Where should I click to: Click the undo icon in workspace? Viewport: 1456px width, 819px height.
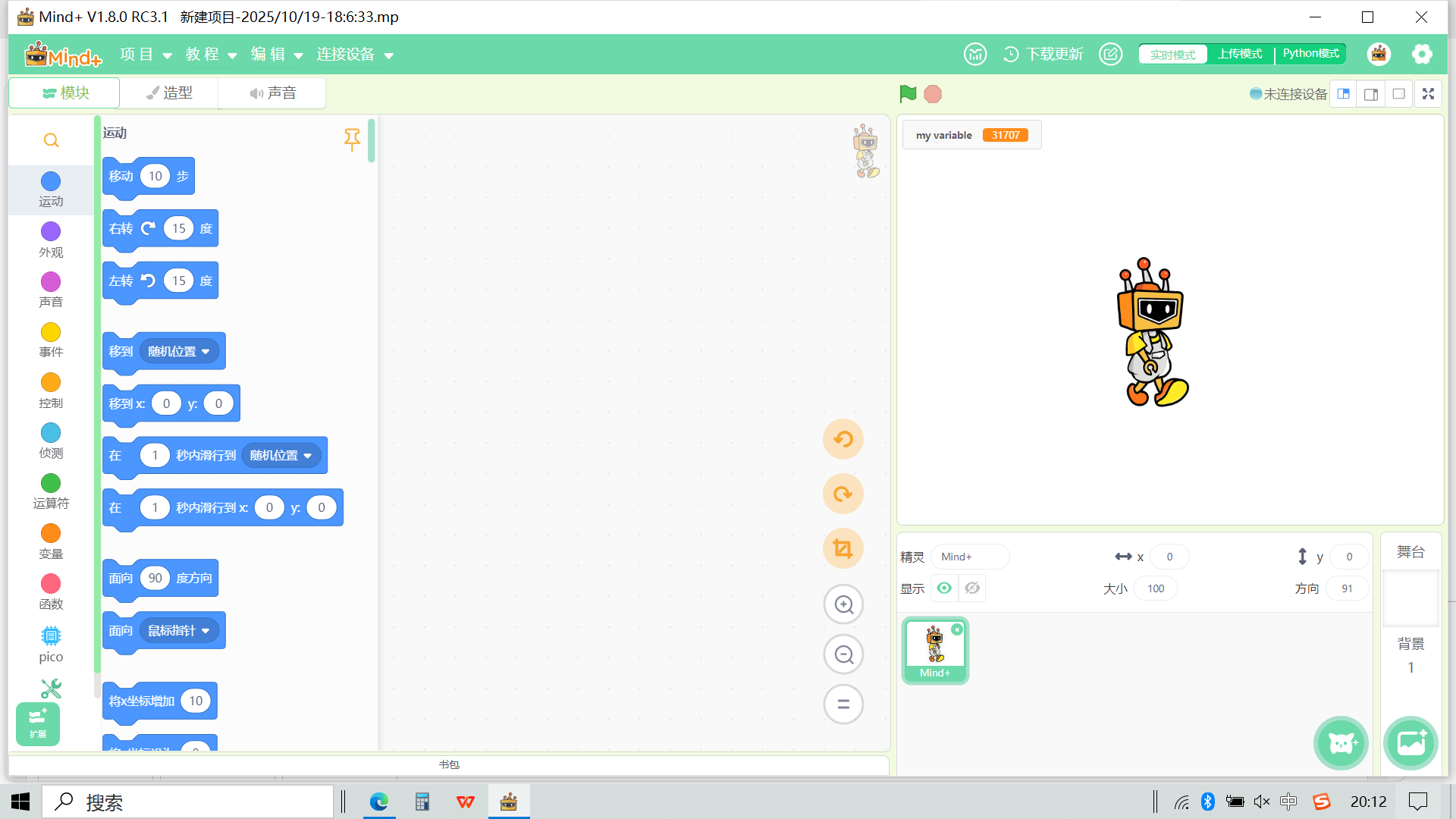(x=843, y=439)
